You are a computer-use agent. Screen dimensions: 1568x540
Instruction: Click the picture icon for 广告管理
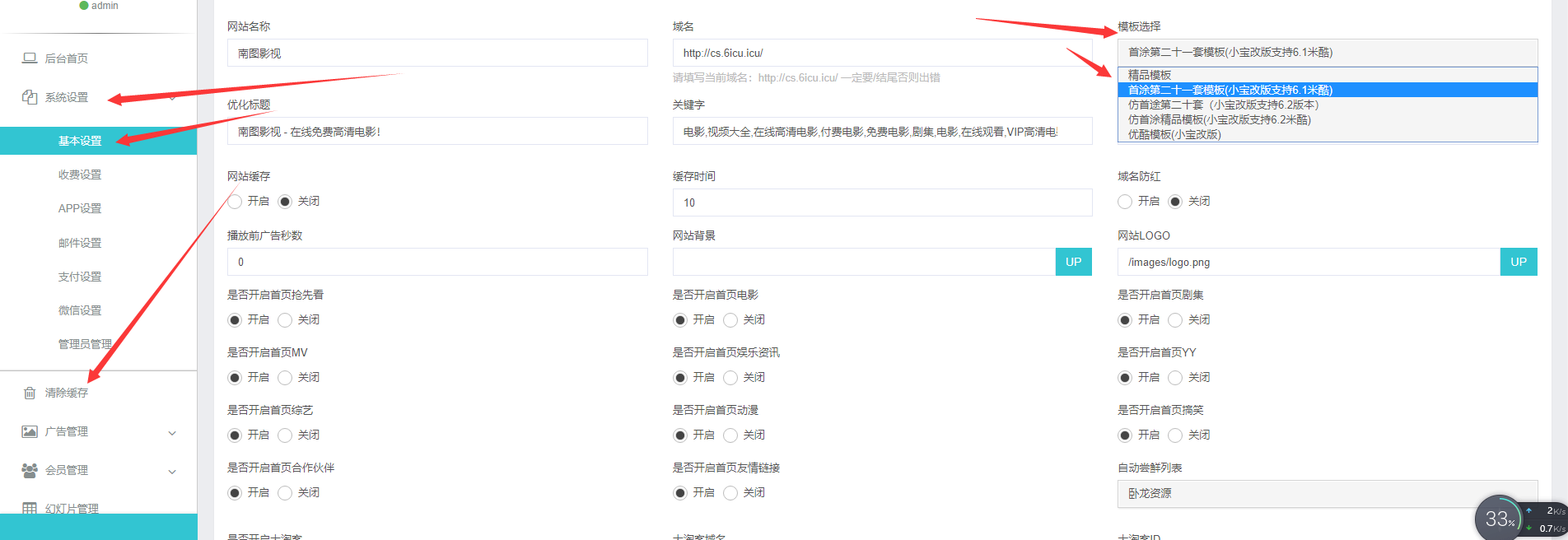[x=30, y=432]
